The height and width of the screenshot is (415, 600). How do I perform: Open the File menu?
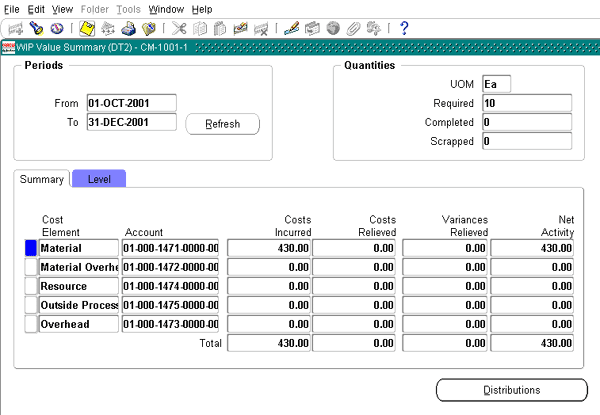click(12, 9)
